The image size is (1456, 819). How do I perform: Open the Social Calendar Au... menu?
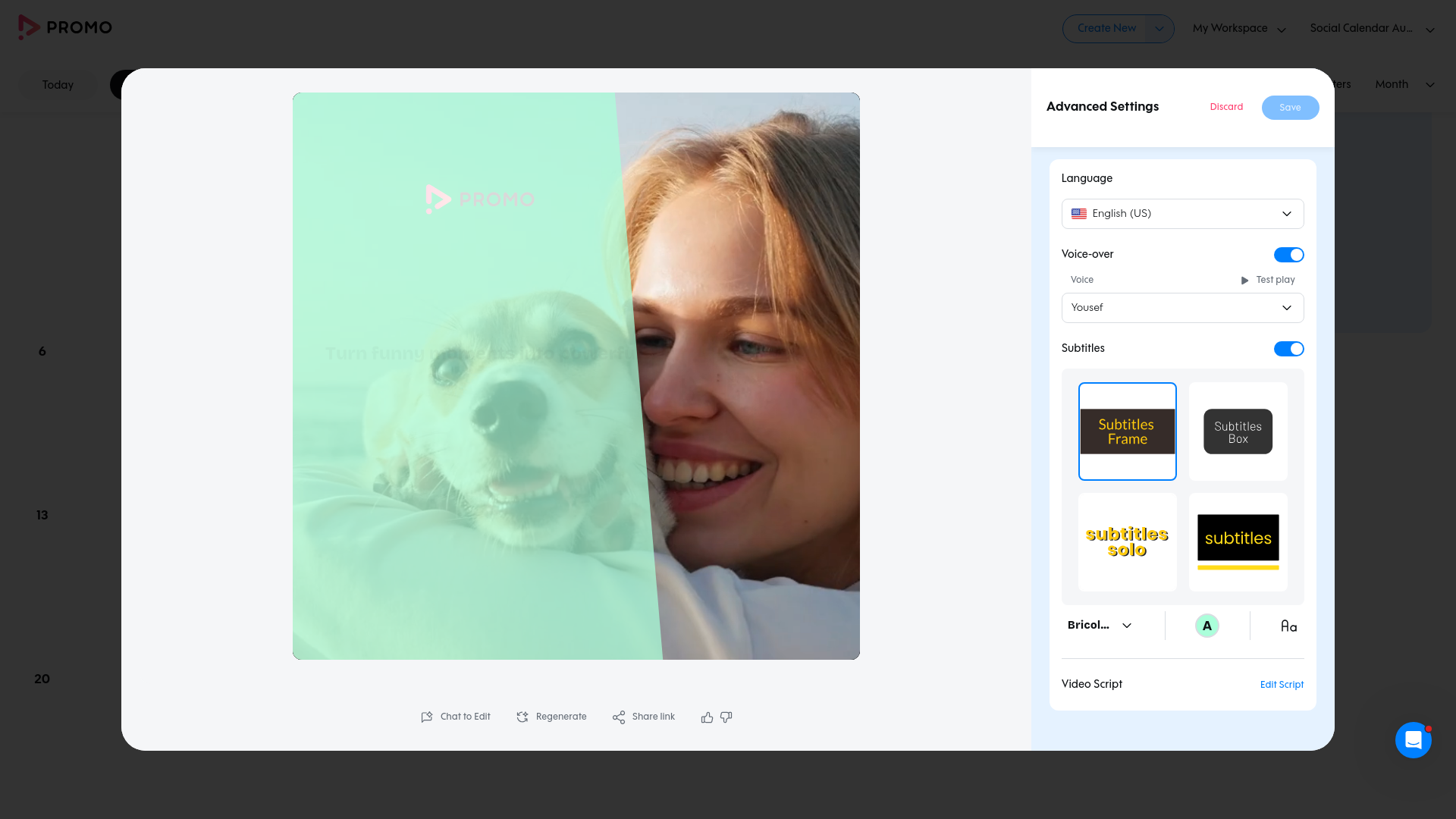coord(1372,29)
